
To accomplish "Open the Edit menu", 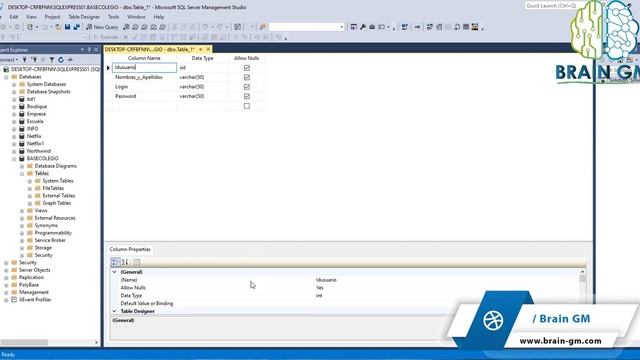I will [14, 17].
